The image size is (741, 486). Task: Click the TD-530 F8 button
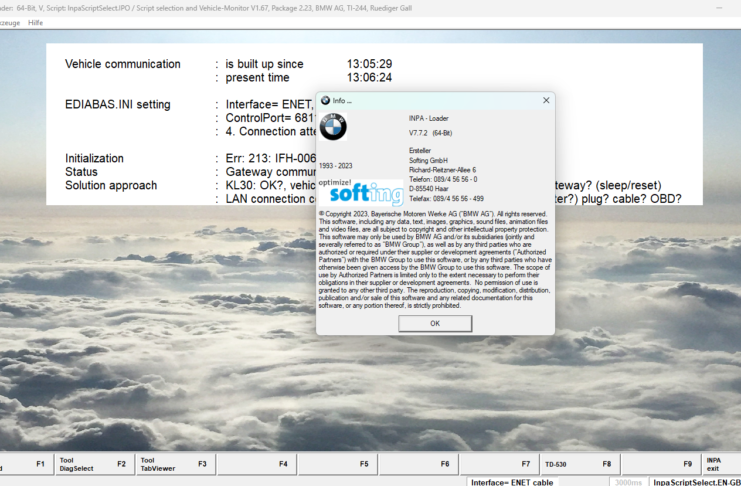coord(580,464)
